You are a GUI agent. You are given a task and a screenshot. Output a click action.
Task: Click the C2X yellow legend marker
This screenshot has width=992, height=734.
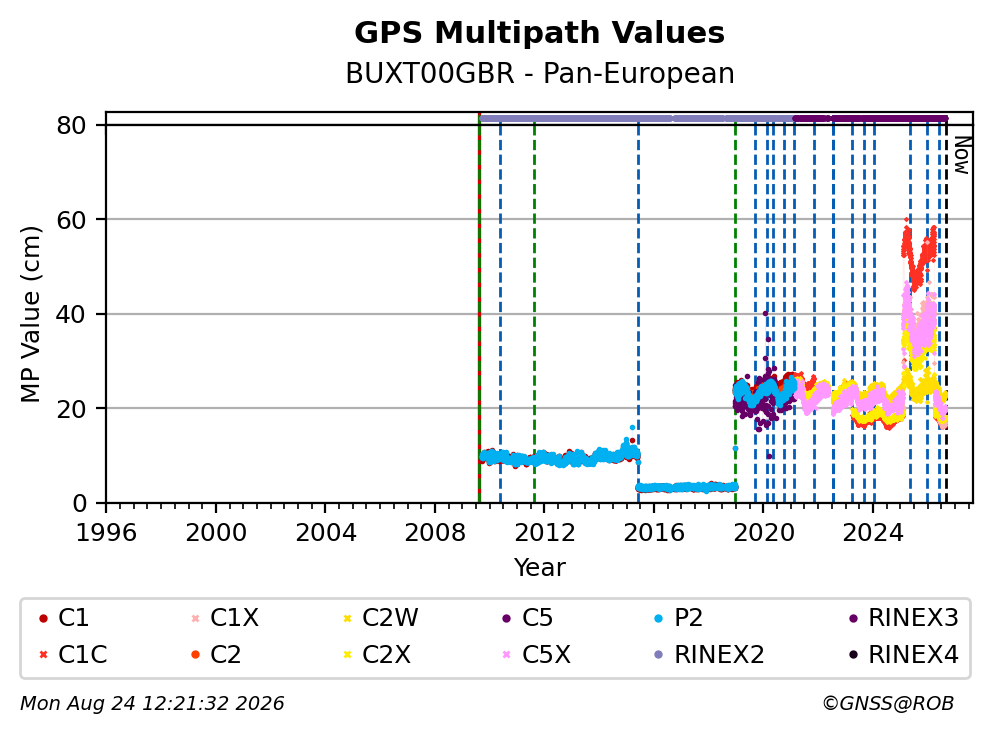click(347, 655)
